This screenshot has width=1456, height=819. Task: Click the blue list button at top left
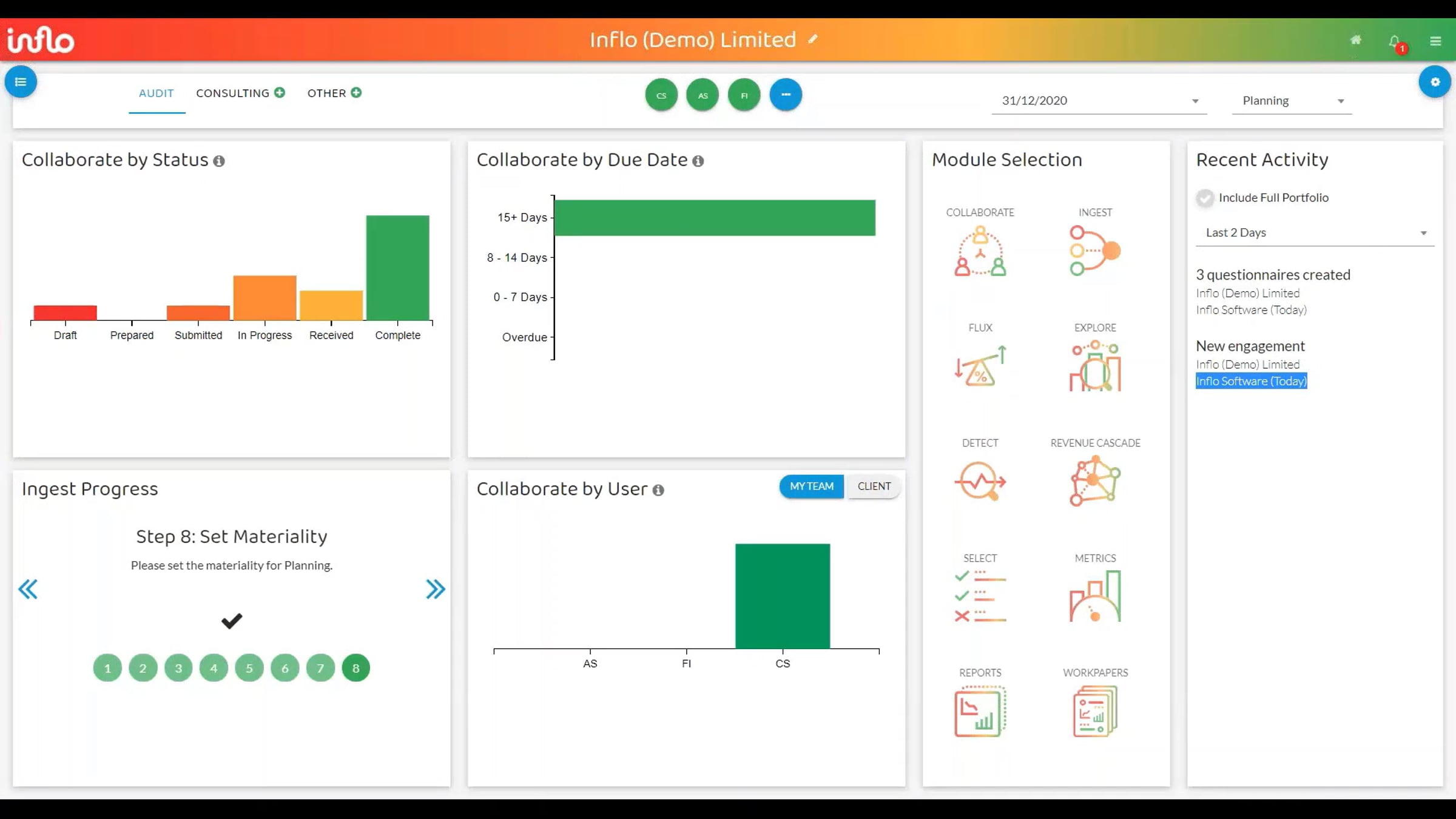(21, 82)
